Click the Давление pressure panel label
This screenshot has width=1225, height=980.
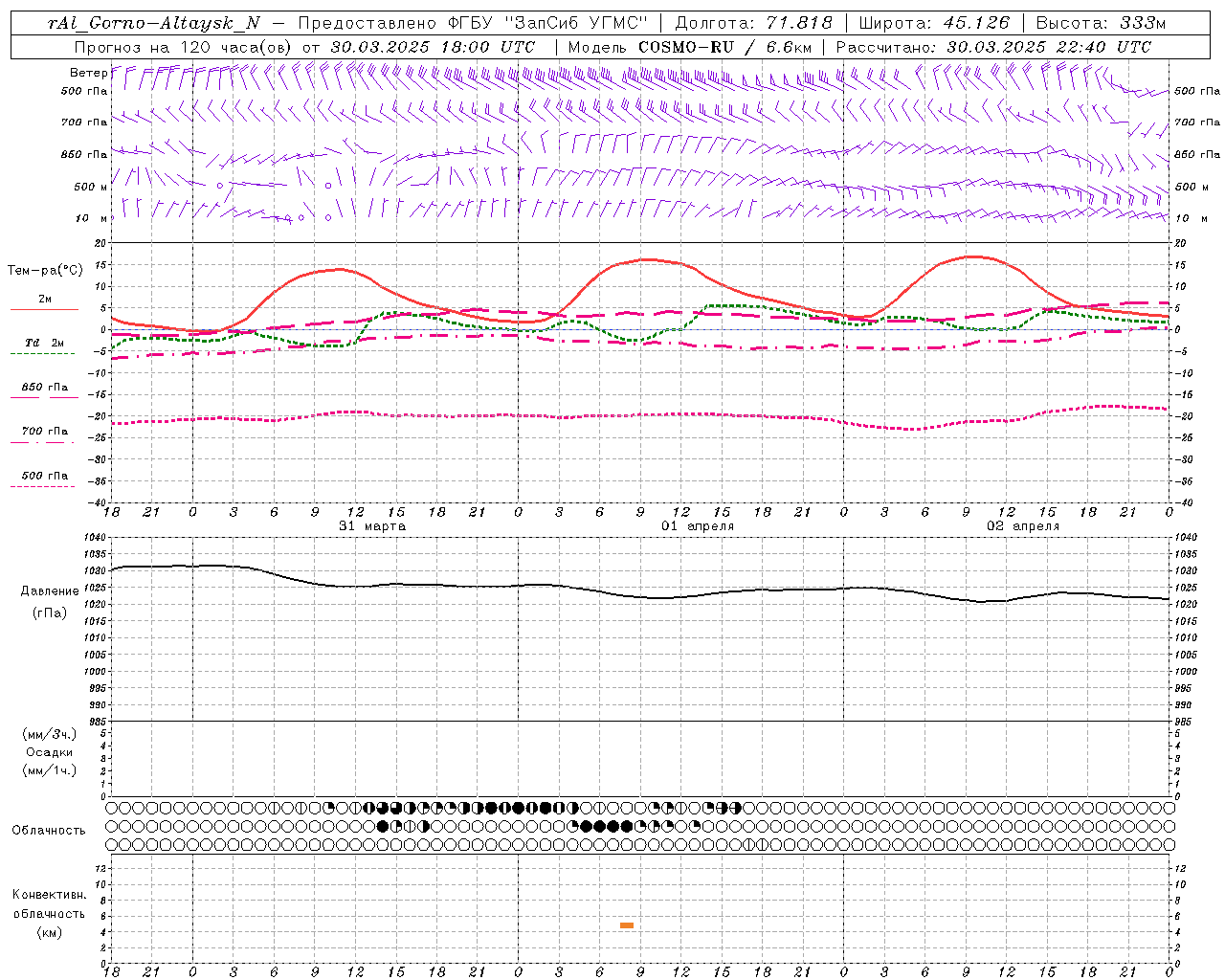coord(48,591)
